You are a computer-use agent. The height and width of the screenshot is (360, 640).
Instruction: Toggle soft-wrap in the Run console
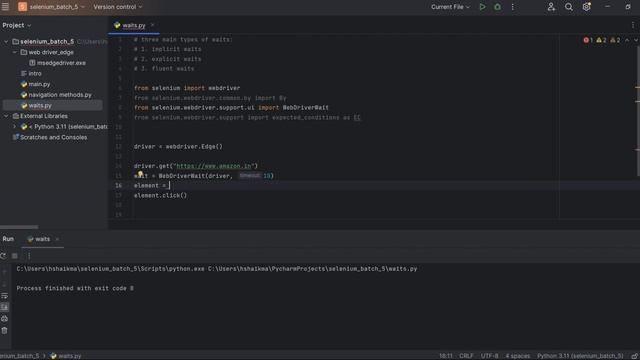(4, 296)
